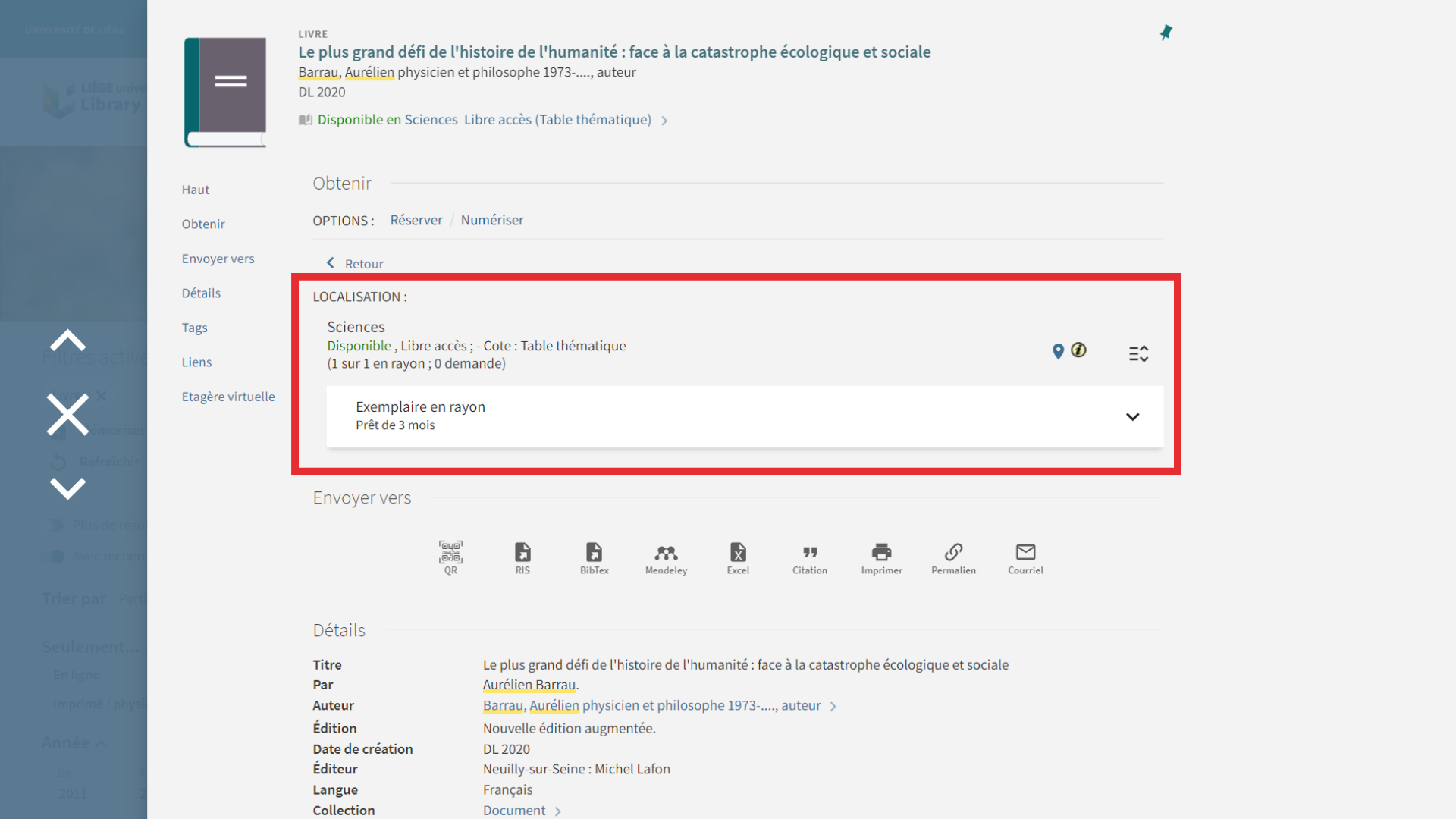Jump to the Haut section

pos(196,190)
